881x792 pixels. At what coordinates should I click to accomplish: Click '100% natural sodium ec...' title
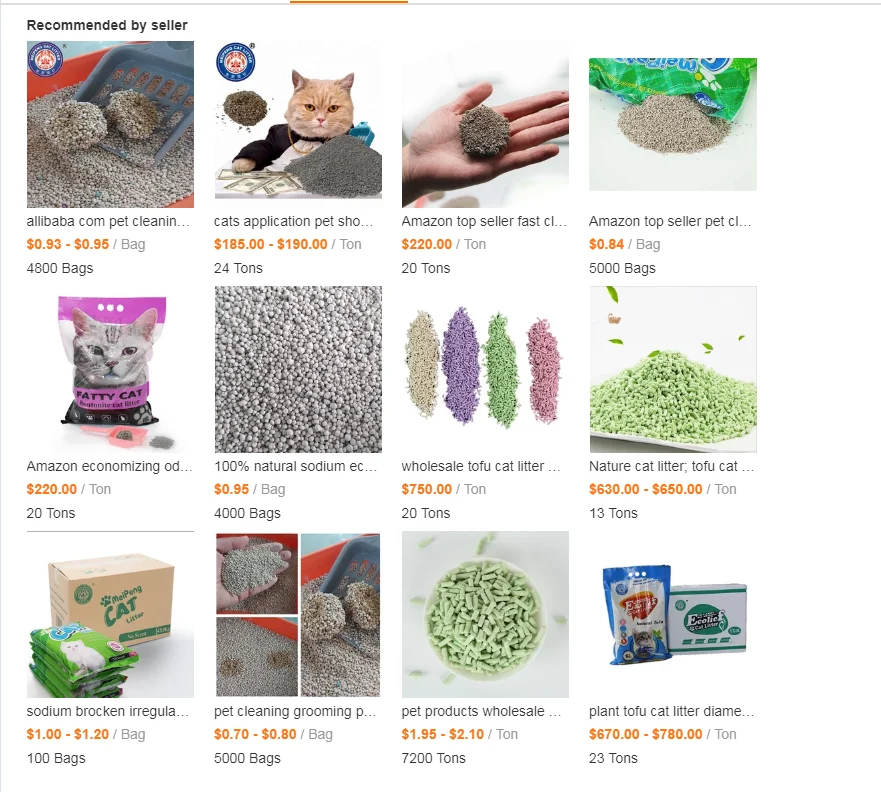point(296,466)
